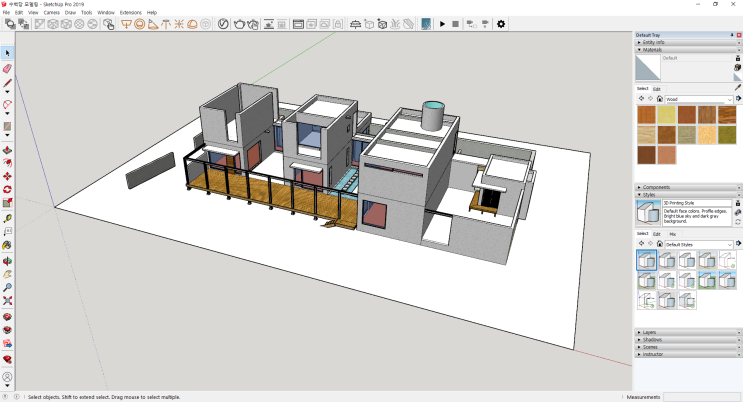The image size is (743, 402).
Task: Open the Camera menu
Action: 52,12
